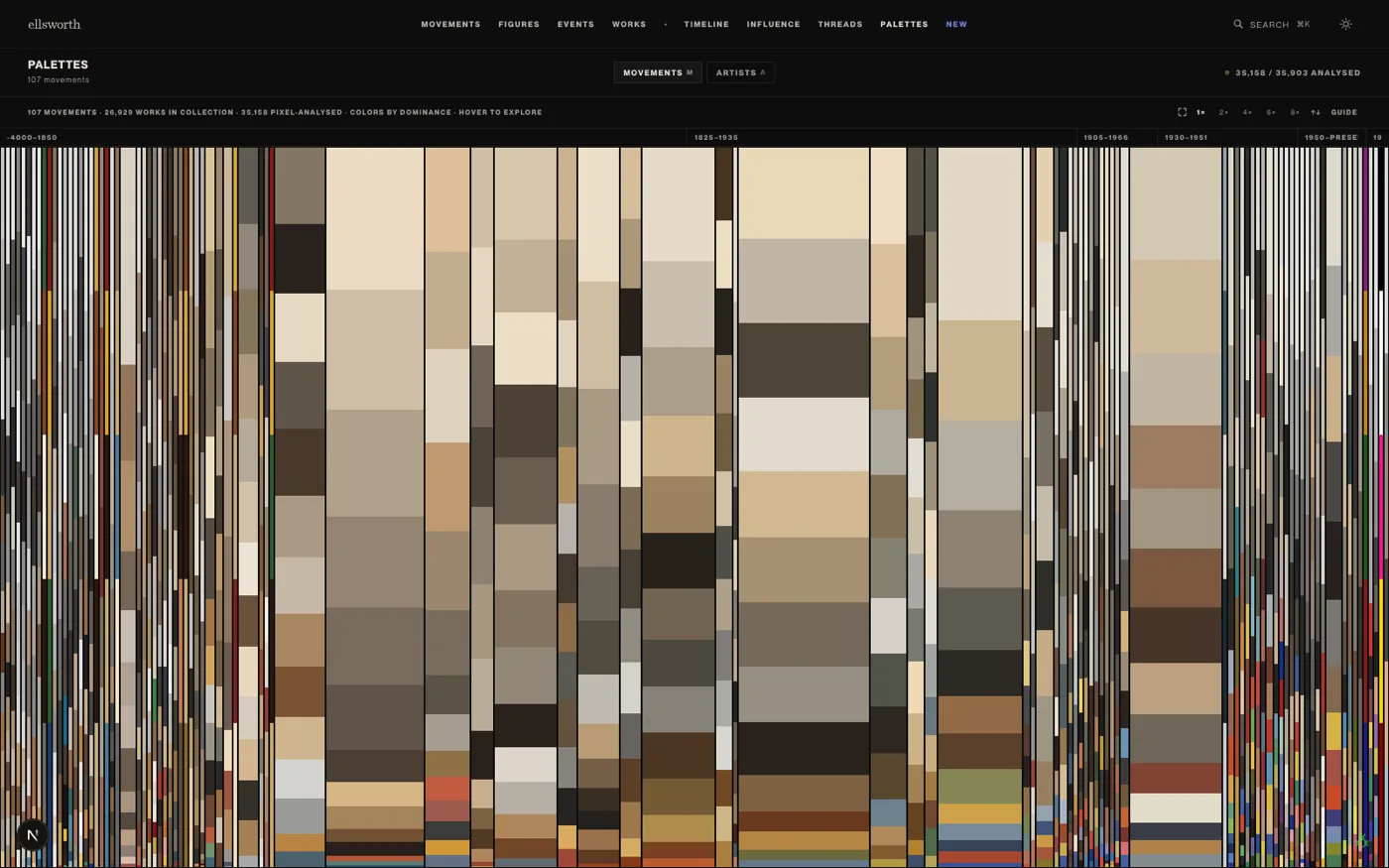This screenshot has width=1389, height=868.
Task: Set zoom level to 2×
Action: [1223, 112]
